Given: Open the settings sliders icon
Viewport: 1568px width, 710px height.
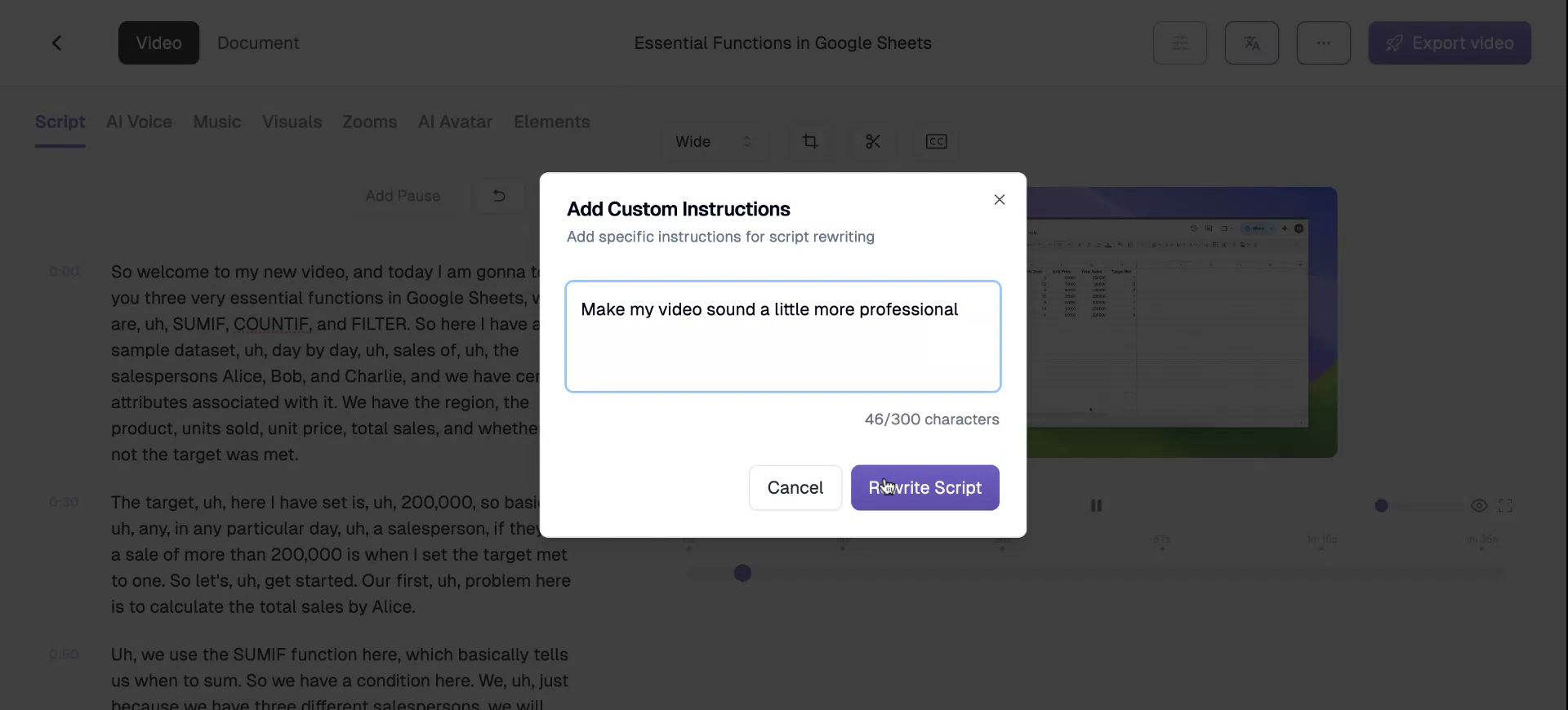Looking at the screenshot, I should click(x=1179, y=43).
